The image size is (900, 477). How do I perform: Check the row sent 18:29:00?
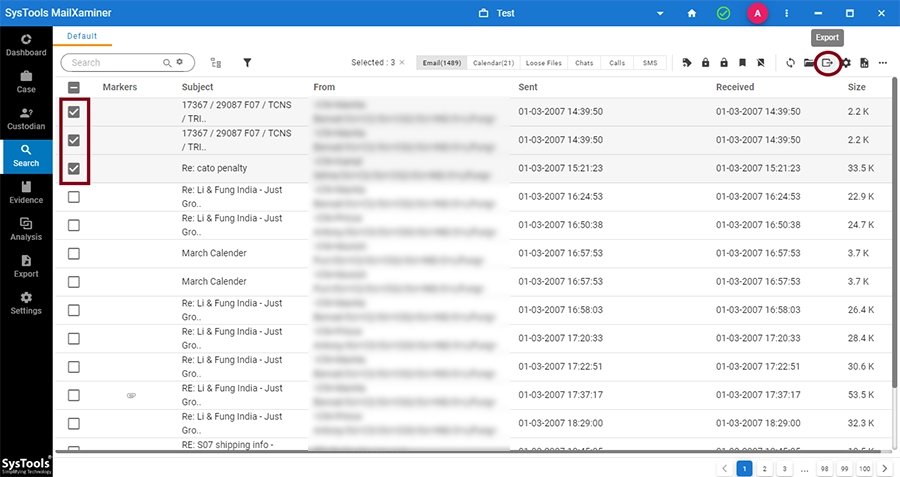73,424
